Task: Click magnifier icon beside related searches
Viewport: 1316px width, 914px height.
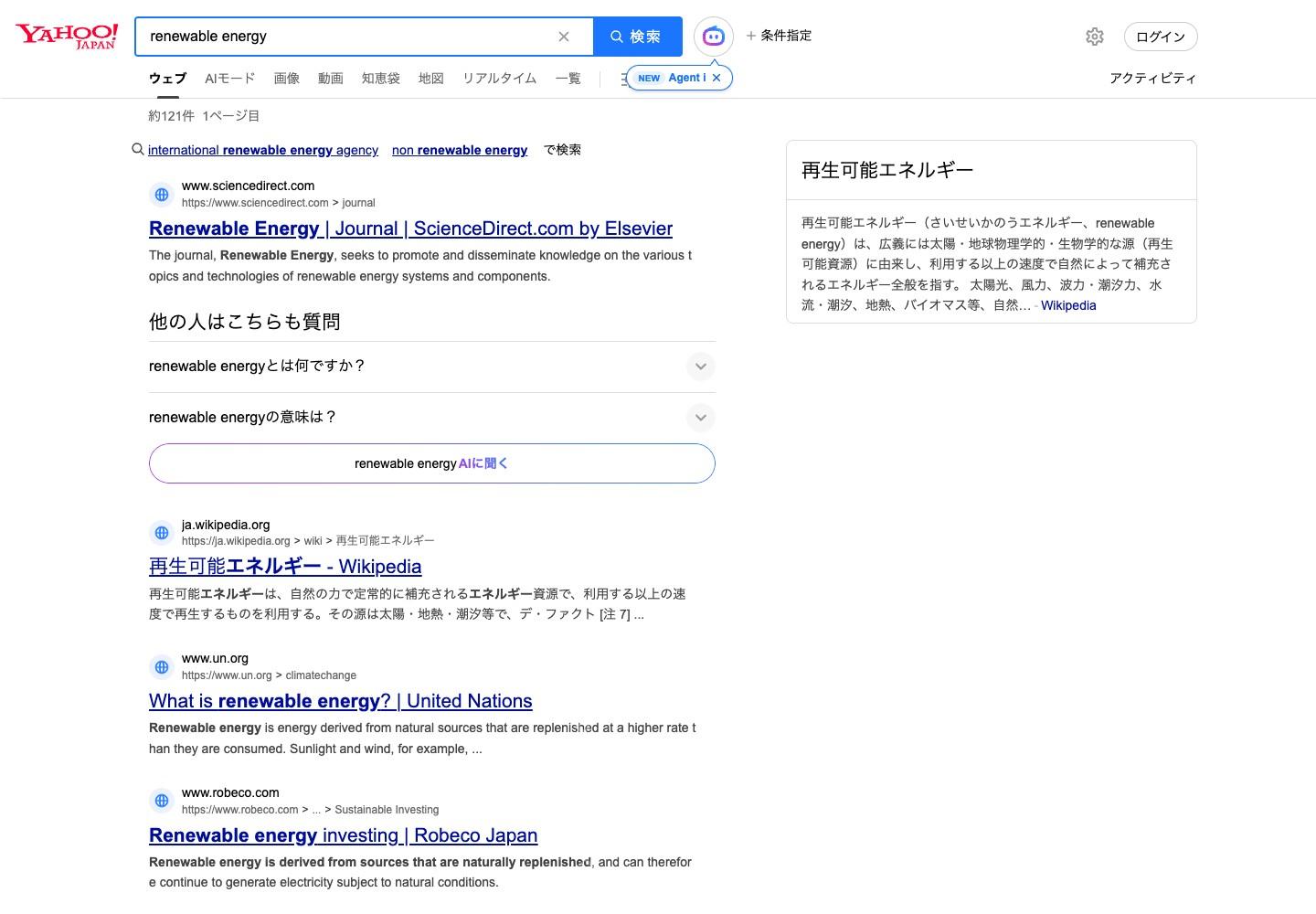Action: click(x=138, y=149)
